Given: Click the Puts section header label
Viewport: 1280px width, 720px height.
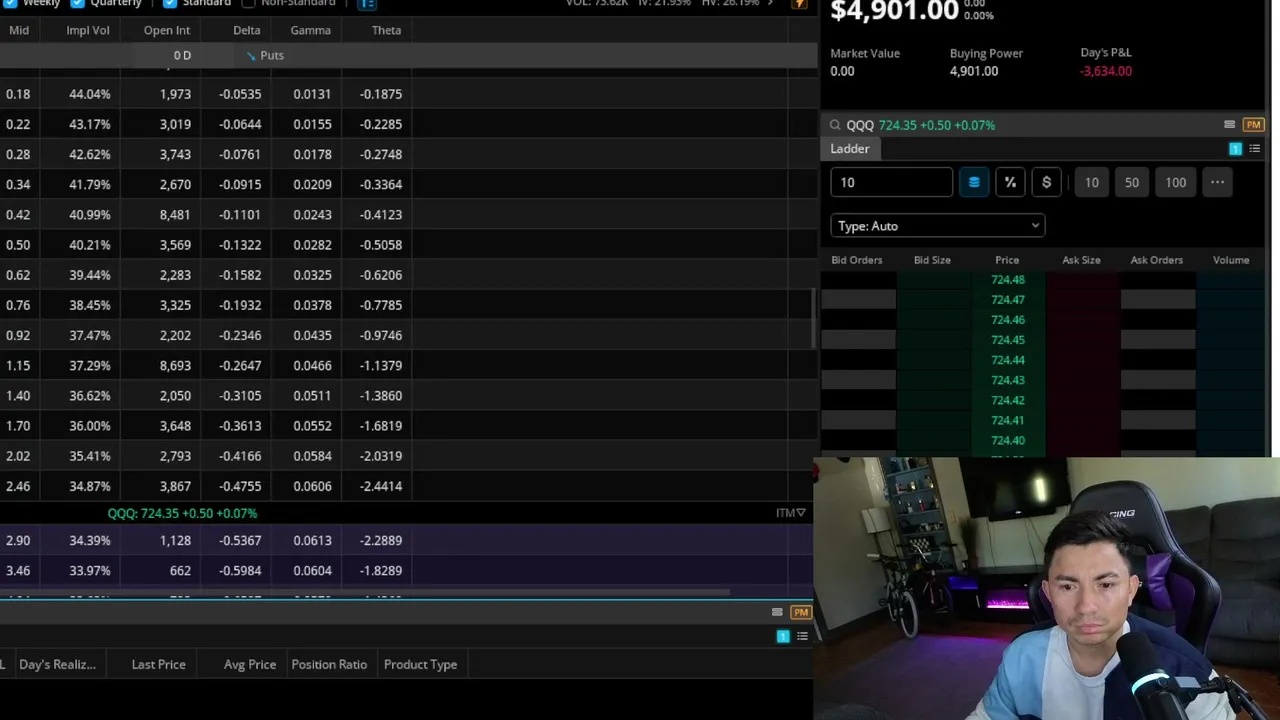Looking at the screenshot, I should point(271,55).
